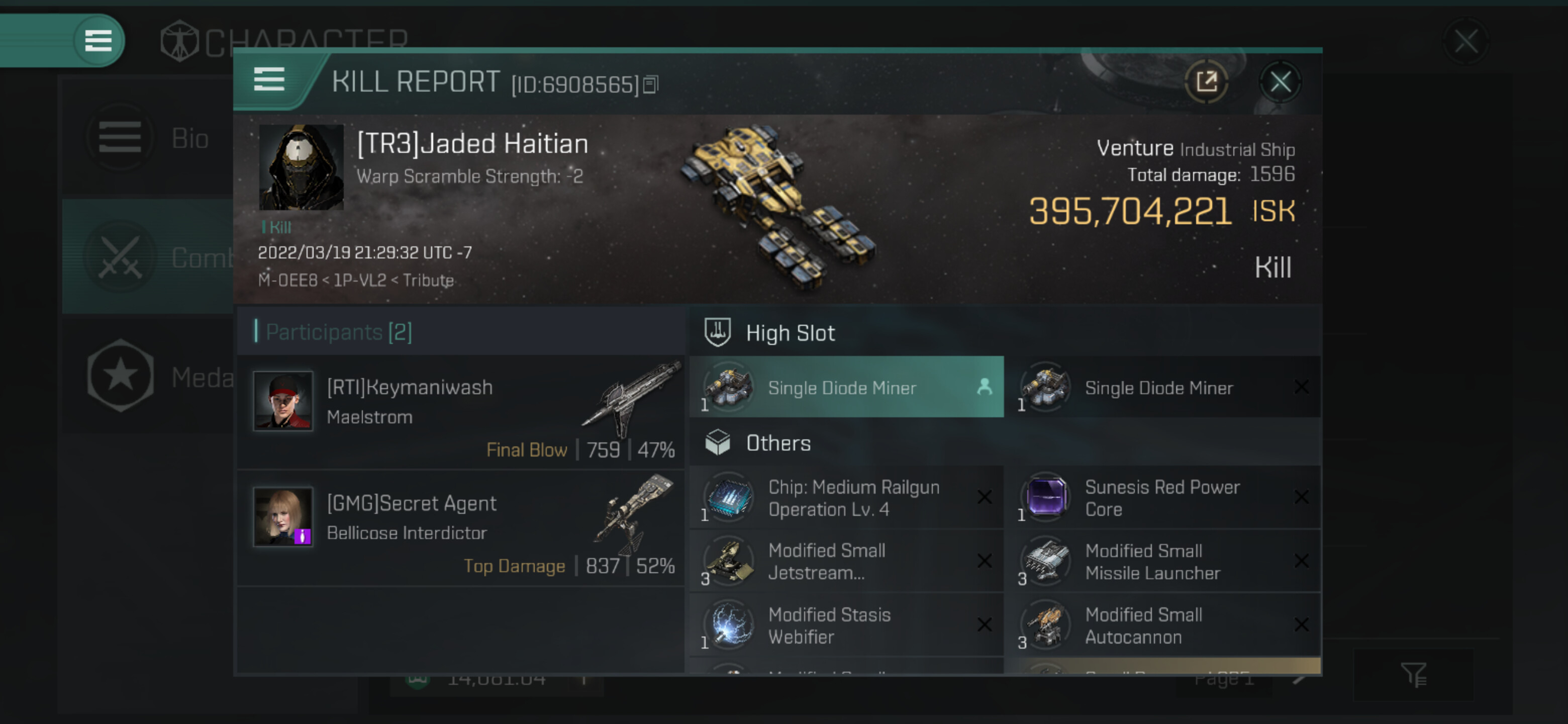Open Jaded Haitian's character portrait
The height and width of the screenshot is (724, 1568).
tap(301, 167)
